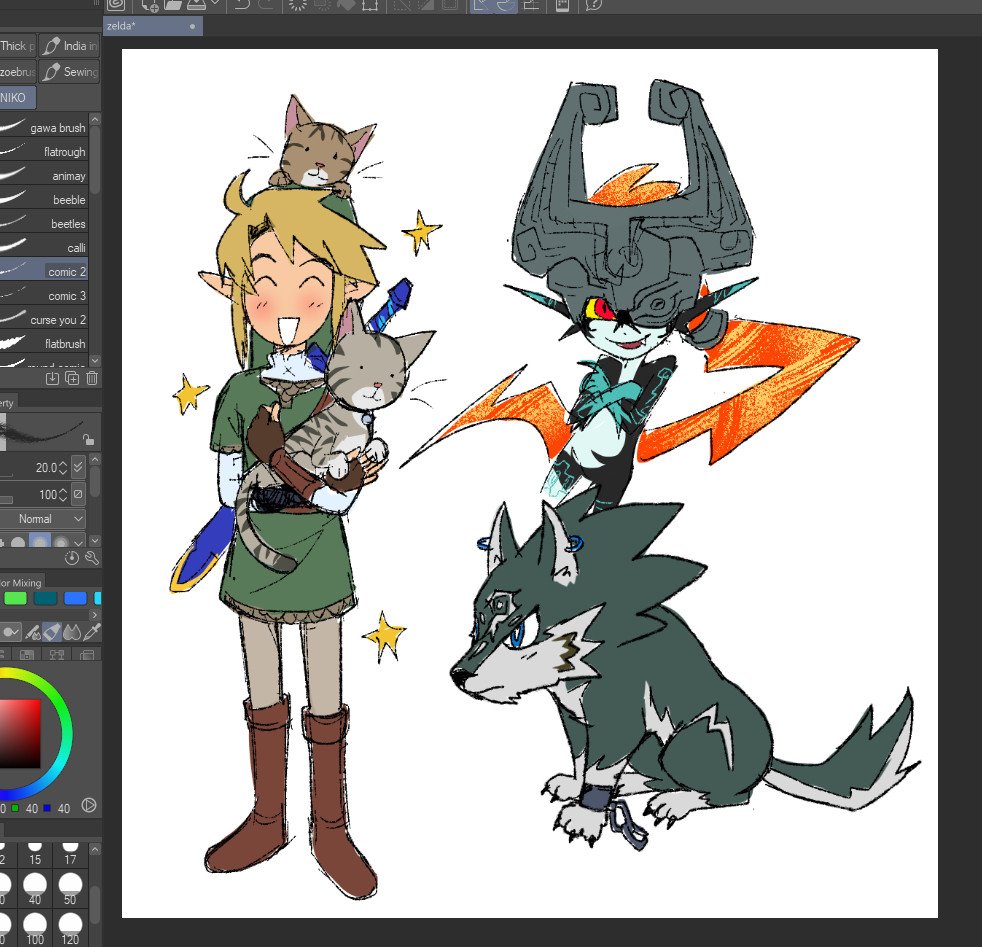Click the import sub tool download icon

coord(53,378)
